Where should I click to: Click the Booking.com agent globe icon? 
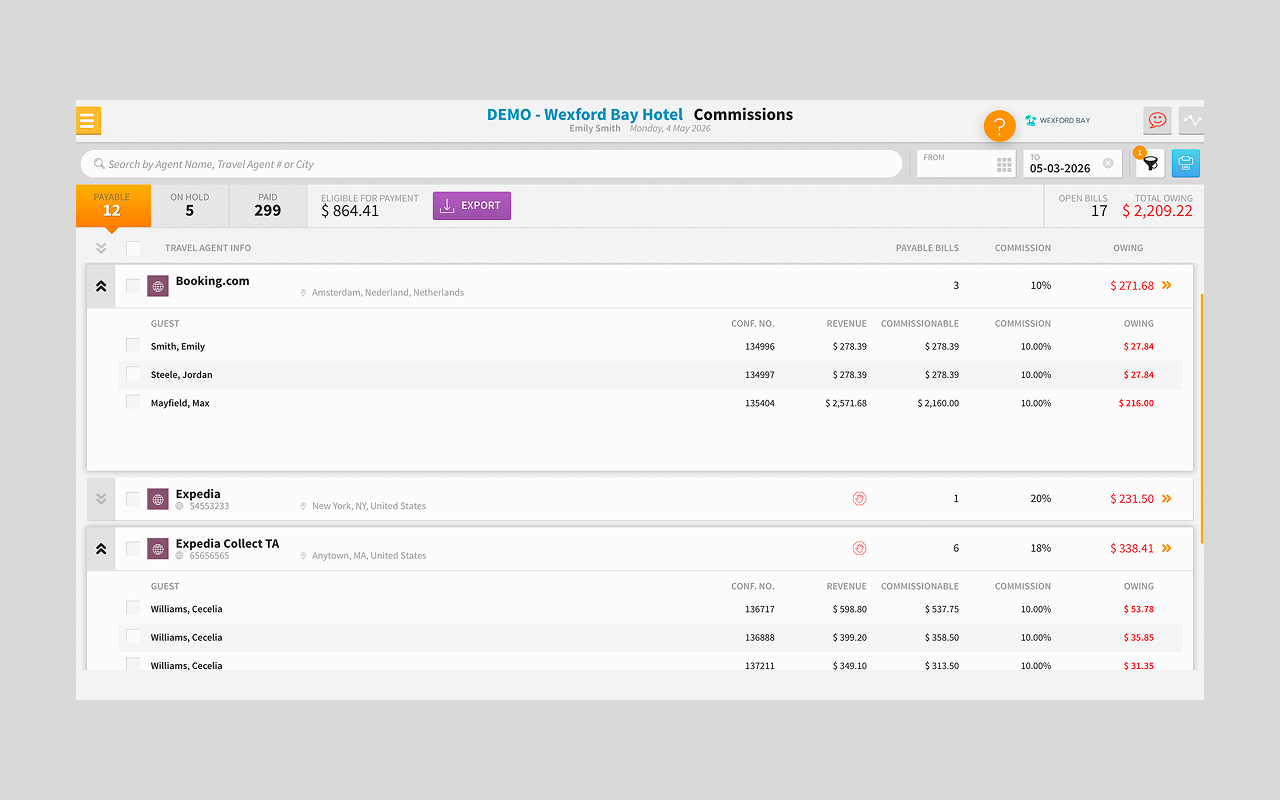pos(158,286)
